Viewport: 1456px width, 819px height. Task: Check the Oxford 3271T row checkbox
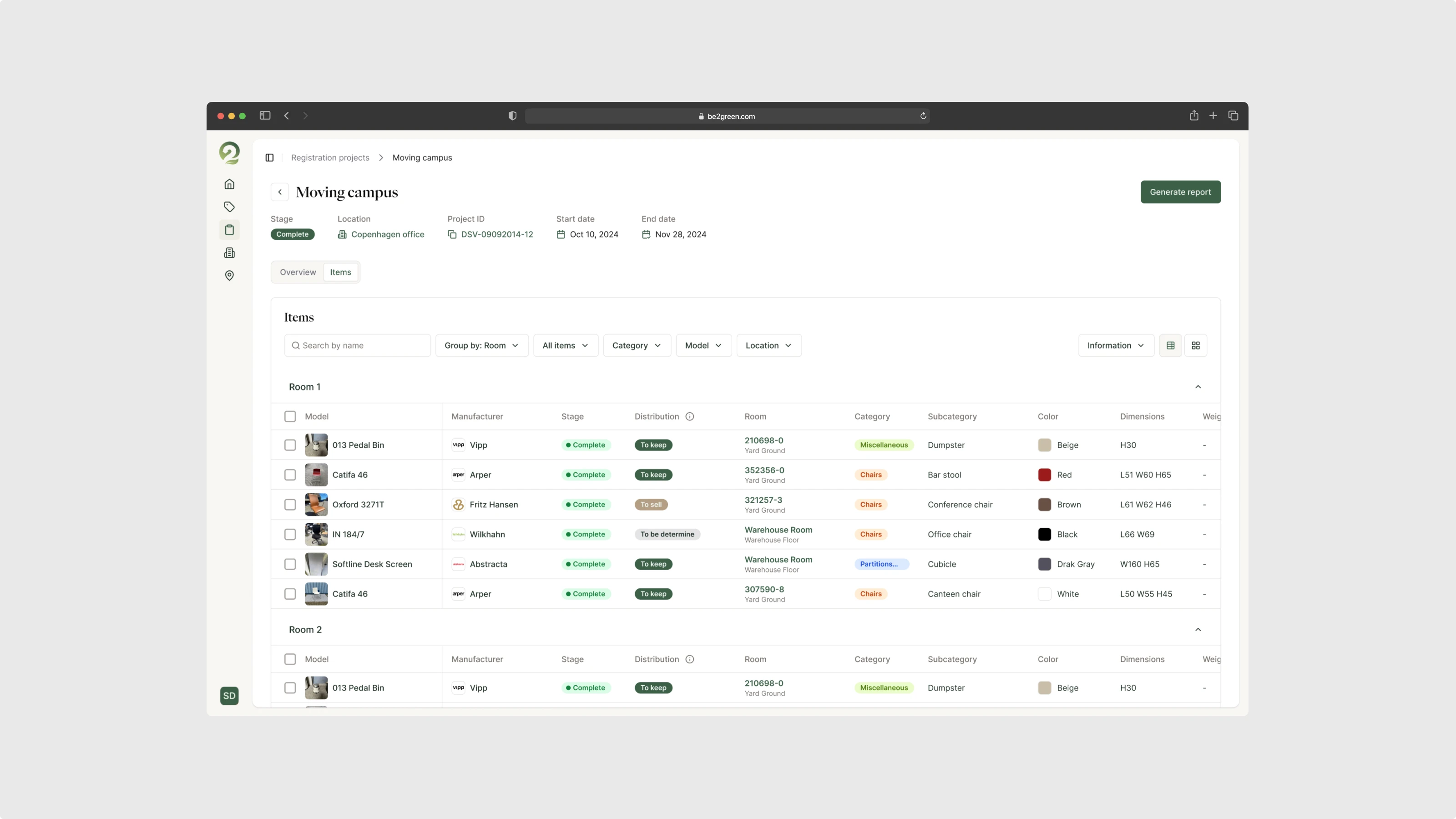pyautogui.click(x=290, y=505)
